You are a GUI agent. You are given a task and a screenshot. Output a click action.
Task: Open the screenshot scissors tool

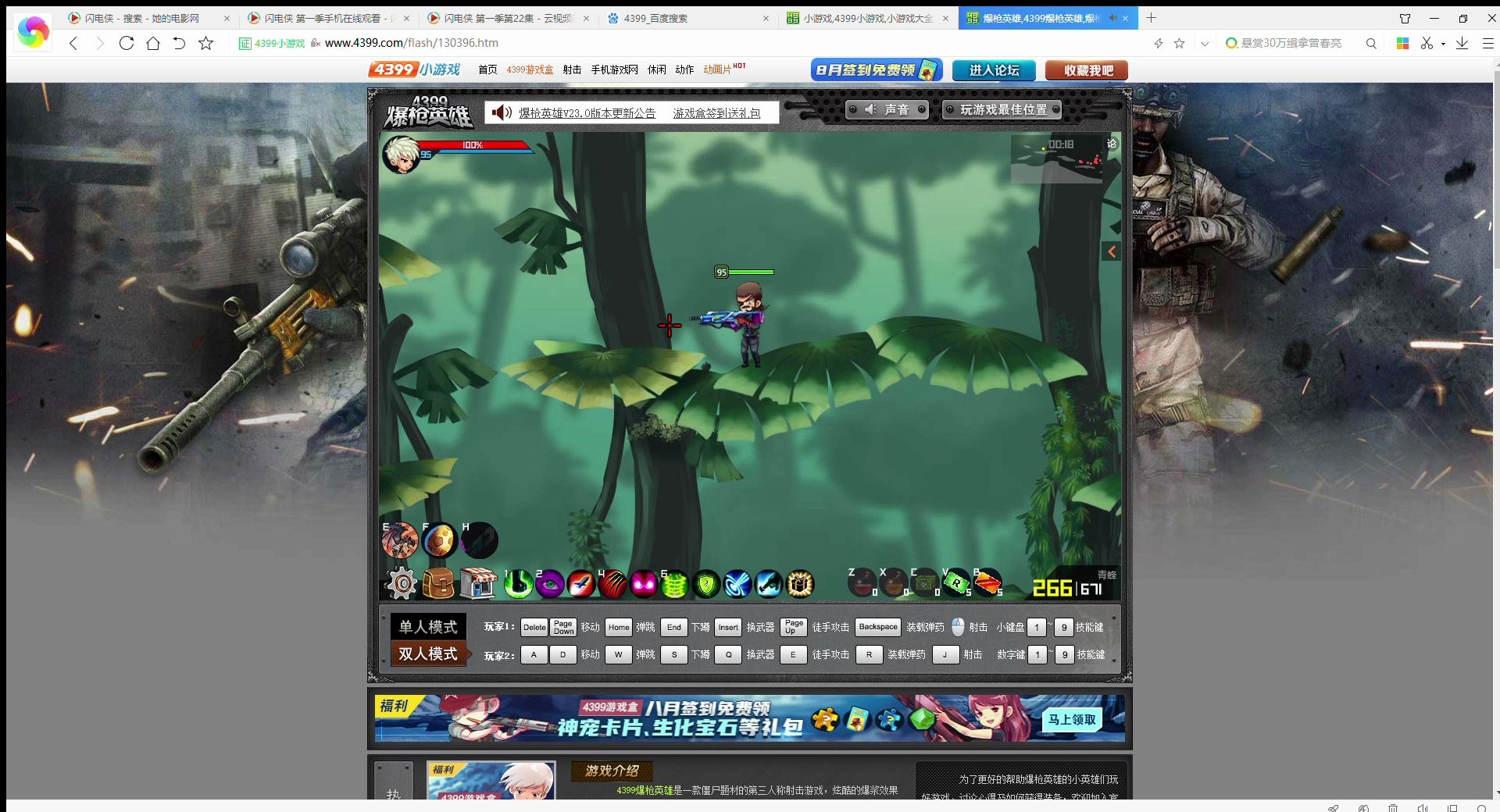[1427, 43]
